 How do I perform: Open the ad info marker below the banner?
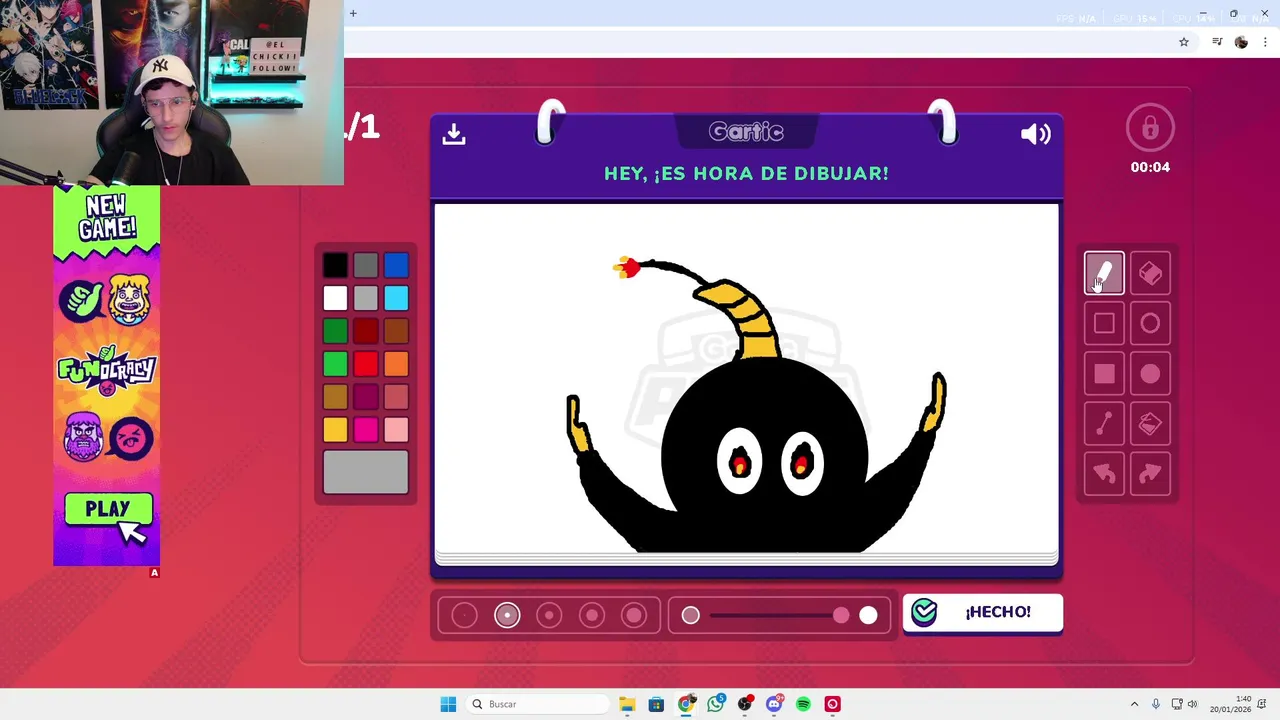[154, 573]
